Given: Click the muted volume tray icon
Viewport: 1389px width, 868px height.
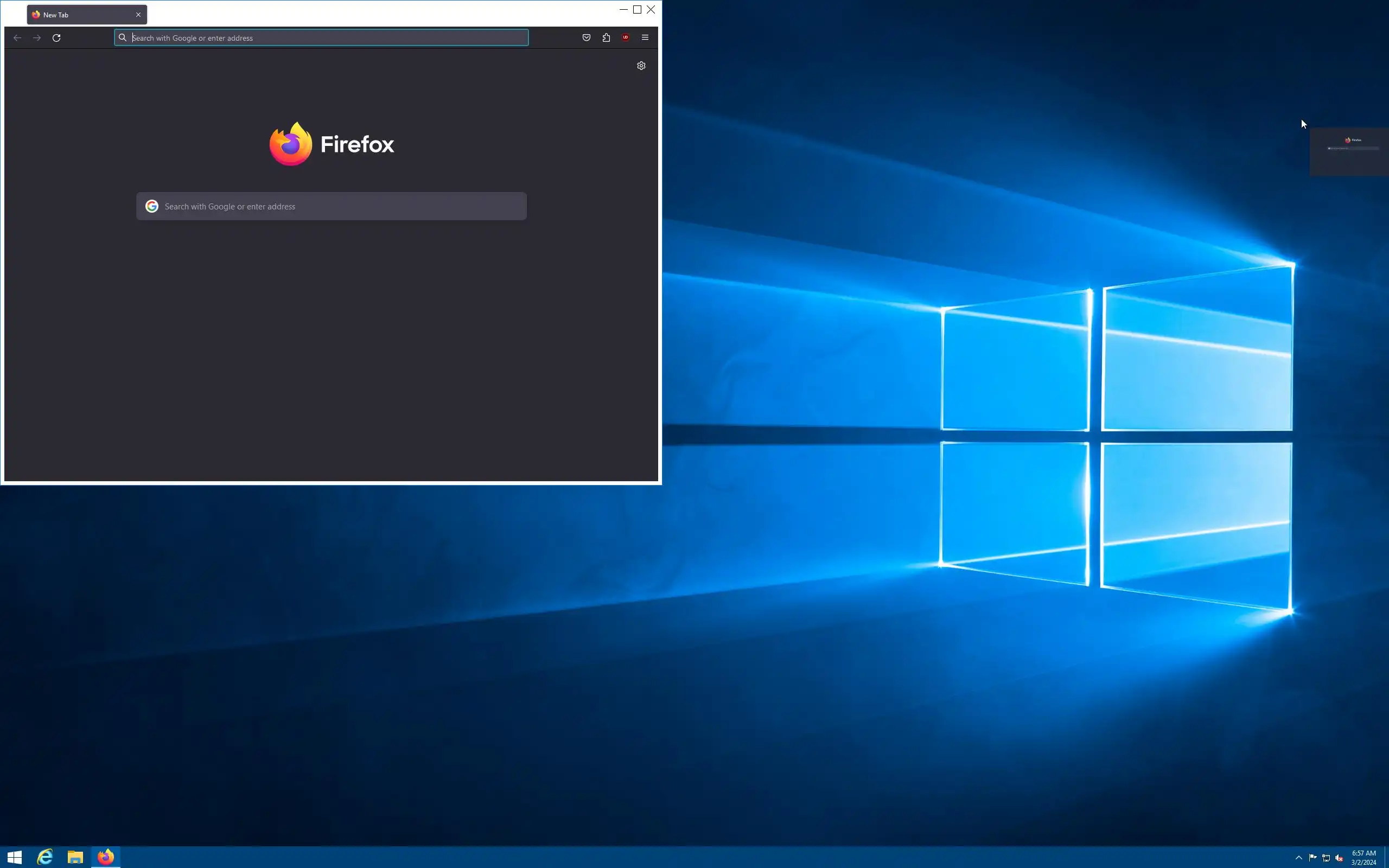Looking at the screenshot, I should (x=1339, y=858).
